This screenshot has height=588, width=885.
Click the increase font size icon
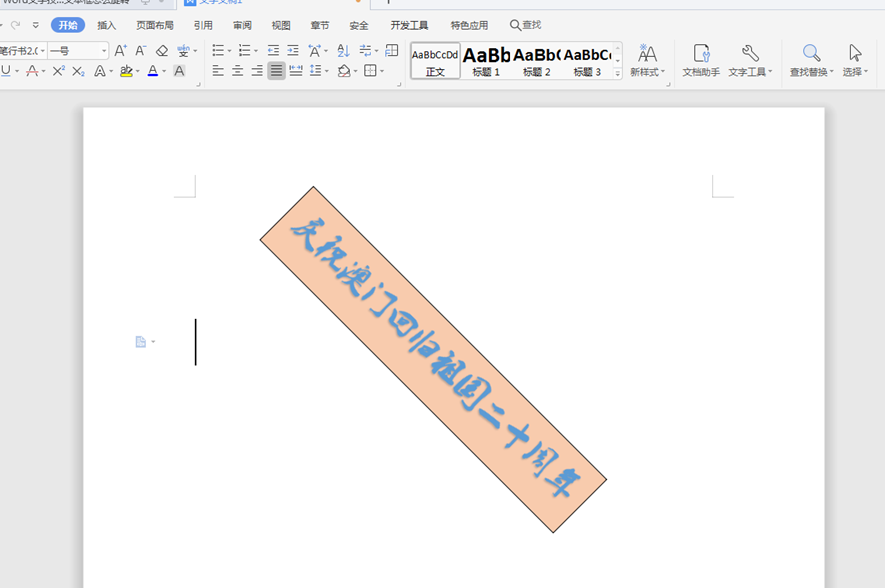coord(120,51)
